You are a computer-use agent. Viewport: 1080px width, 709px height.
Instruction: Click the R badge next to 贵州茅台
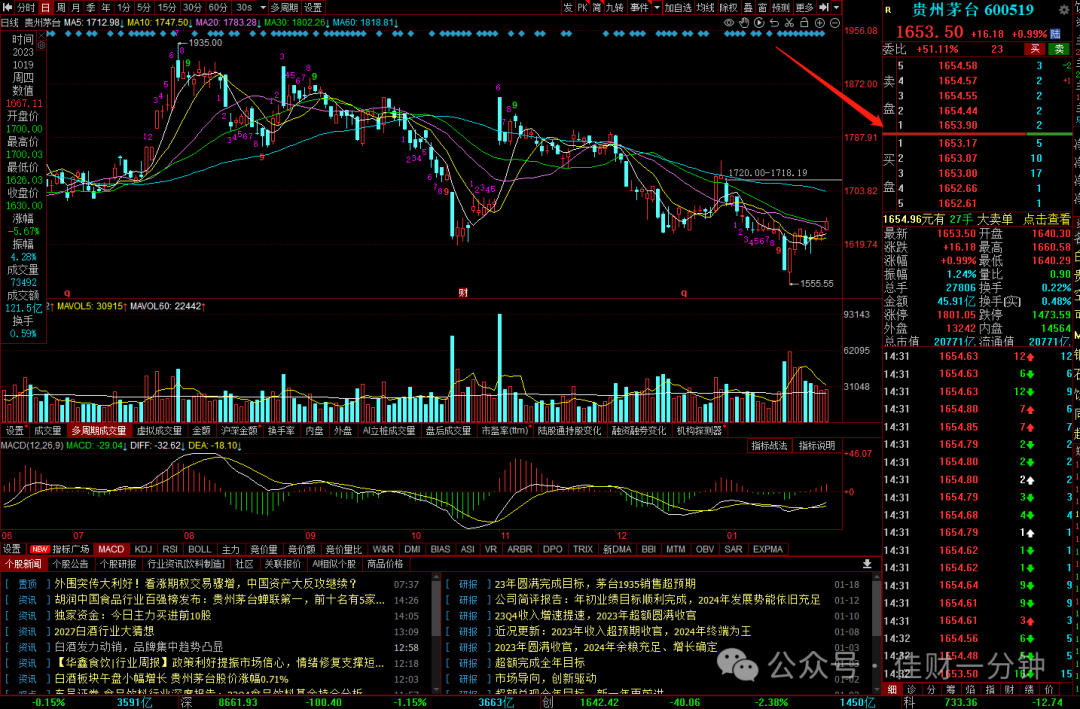point(889,10)
